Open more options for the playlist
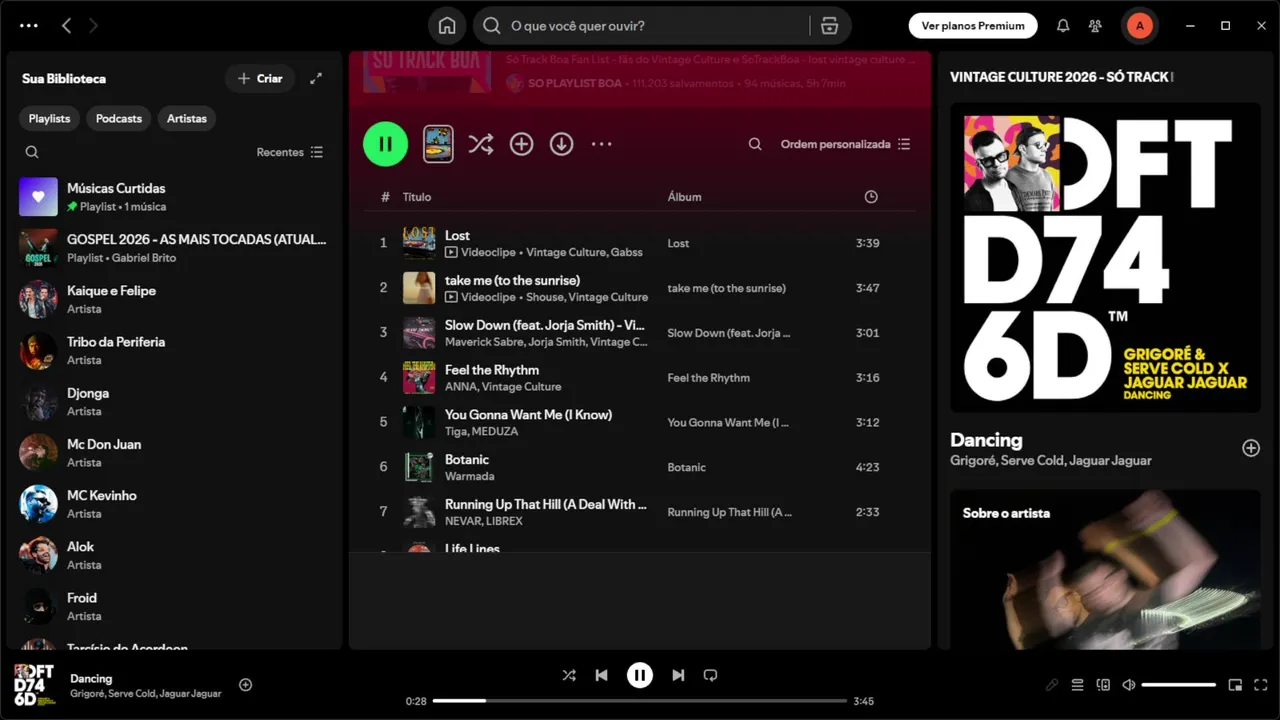 pos(601,144)
